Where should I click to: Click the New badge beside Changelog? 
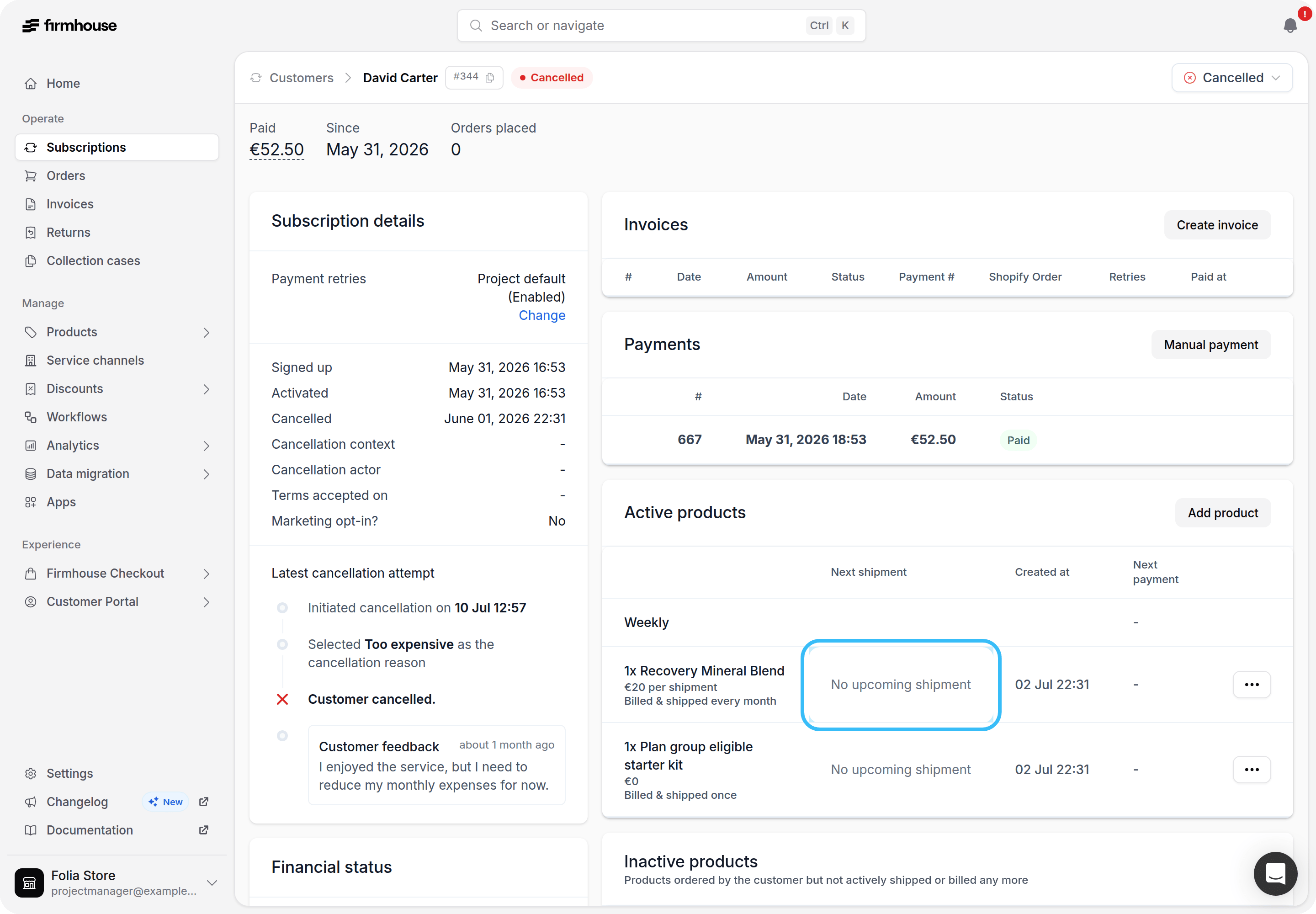point(165,802)
